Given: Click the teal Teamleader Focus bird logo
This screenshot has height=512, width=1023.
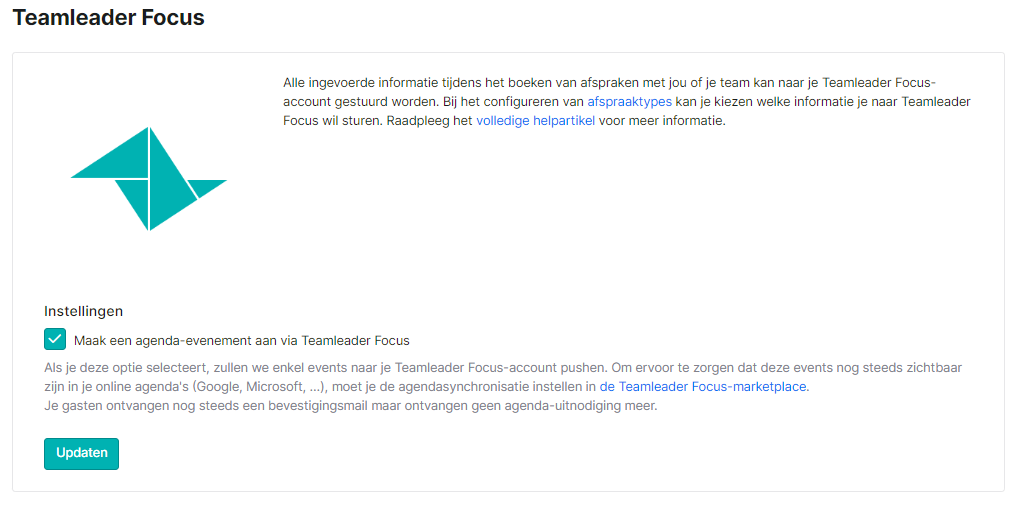Looking at the screenshot, I should (149, 179).
